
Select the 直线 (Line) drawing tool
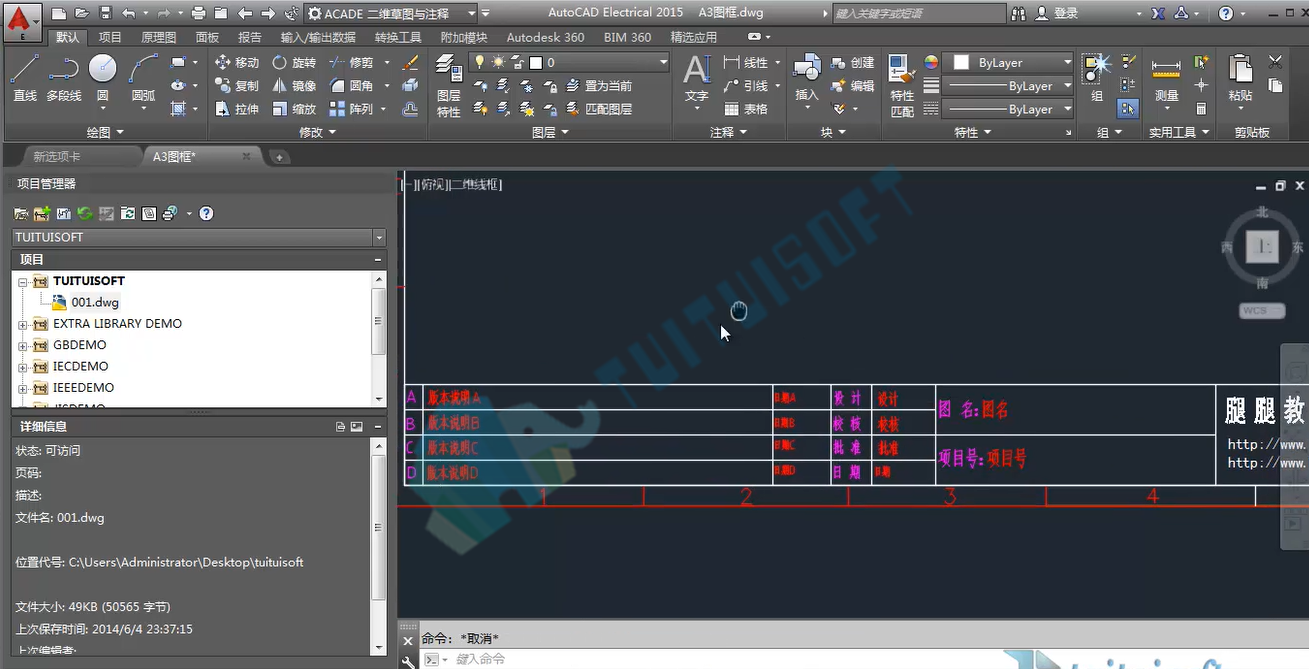pos(25,78)
